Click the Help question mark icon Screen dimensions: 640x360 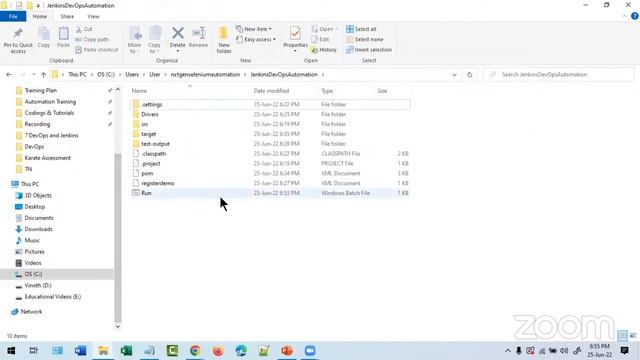(634, 16)
